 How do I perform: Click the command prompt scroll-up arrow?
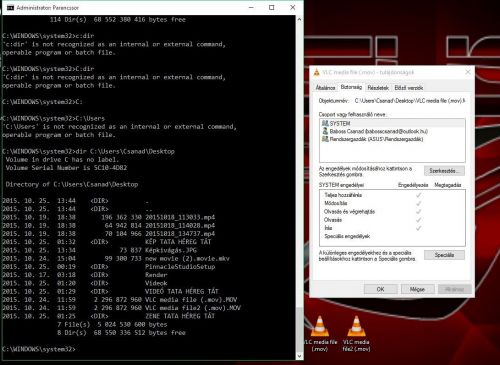tap(299, 19)
